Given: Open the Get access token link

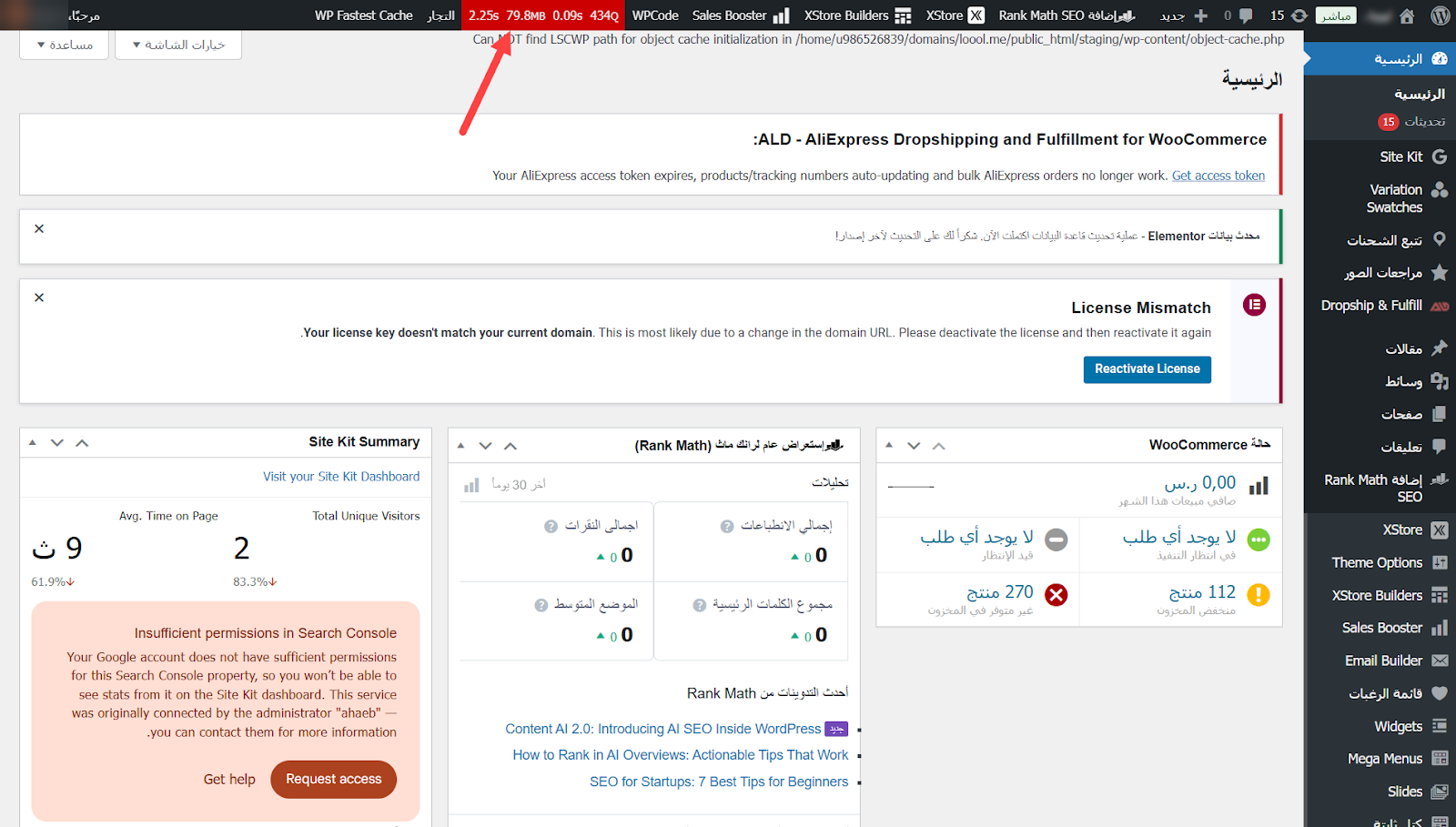Looking at the screenshot, I should click(x=1218, y=176).
